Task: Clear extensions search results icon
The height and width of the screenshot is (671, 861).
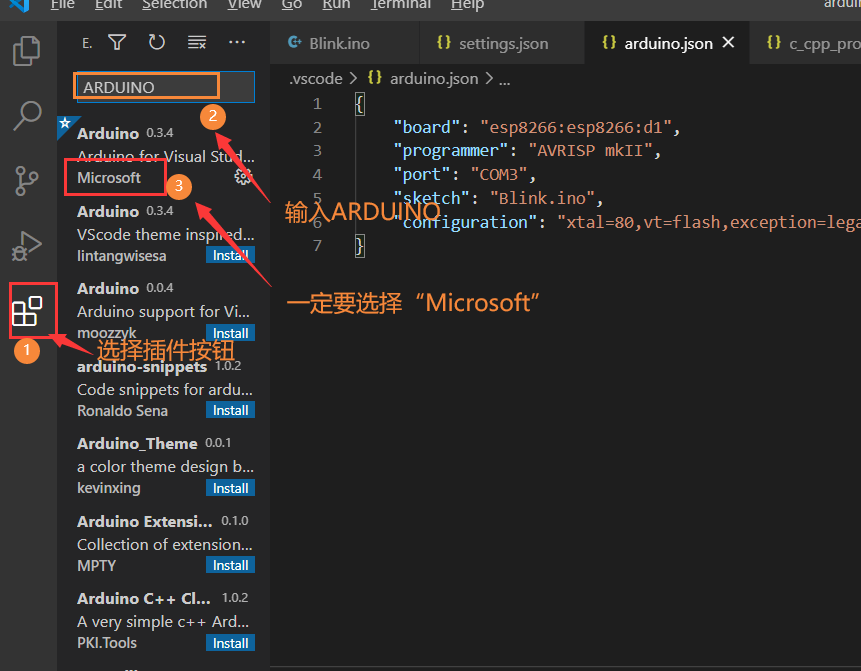Action: [197, 42]
